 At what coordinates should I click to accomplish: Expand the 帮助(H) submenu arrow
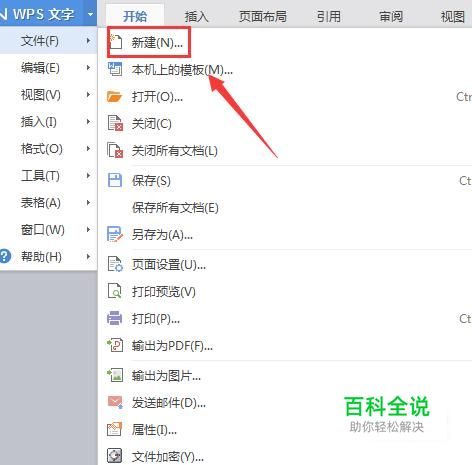[88, 256]
